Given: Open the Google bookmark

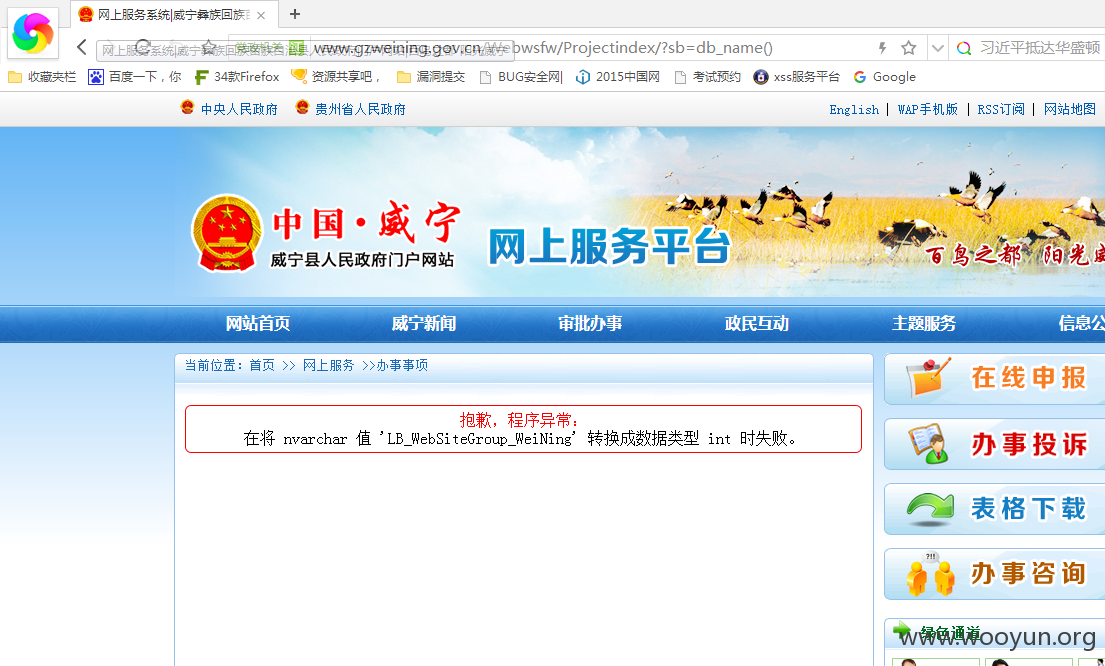Looking at the screenshot, I should 884,77.
